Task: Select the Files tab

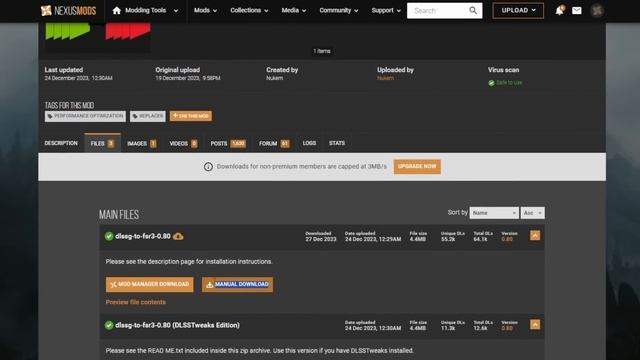Action: 102,143
